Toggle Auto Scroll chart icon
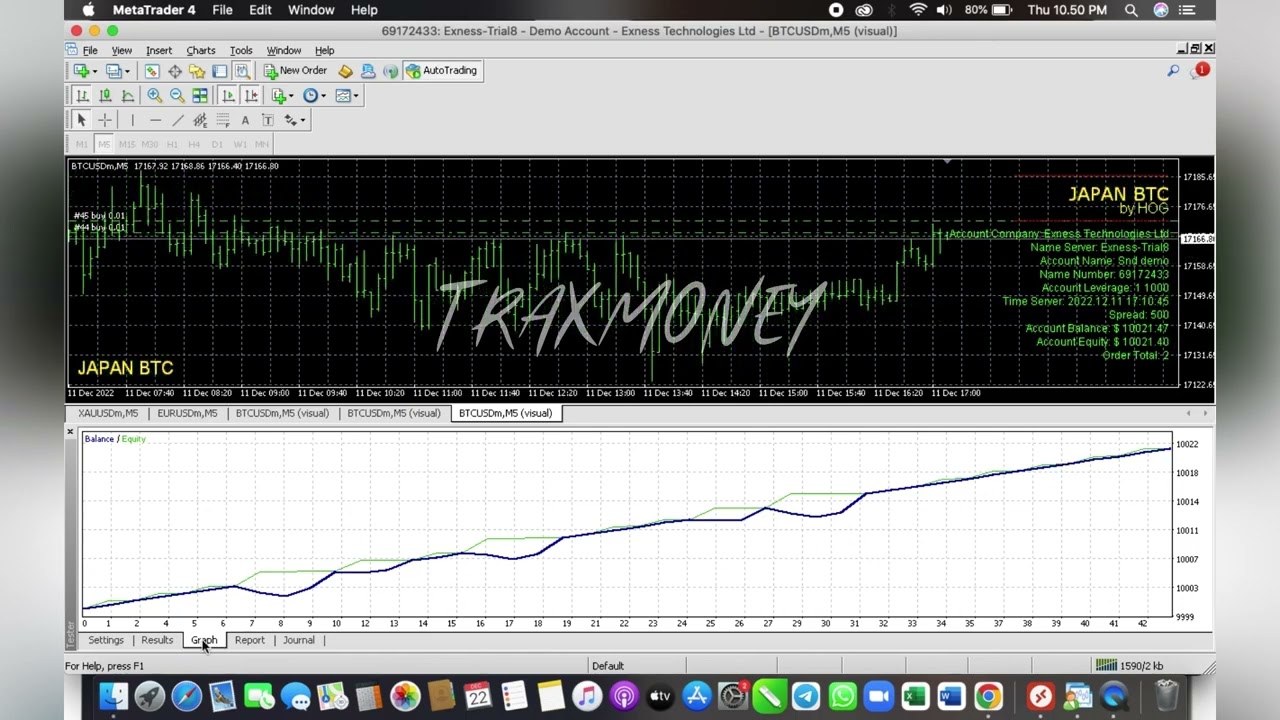 point(228,96)
